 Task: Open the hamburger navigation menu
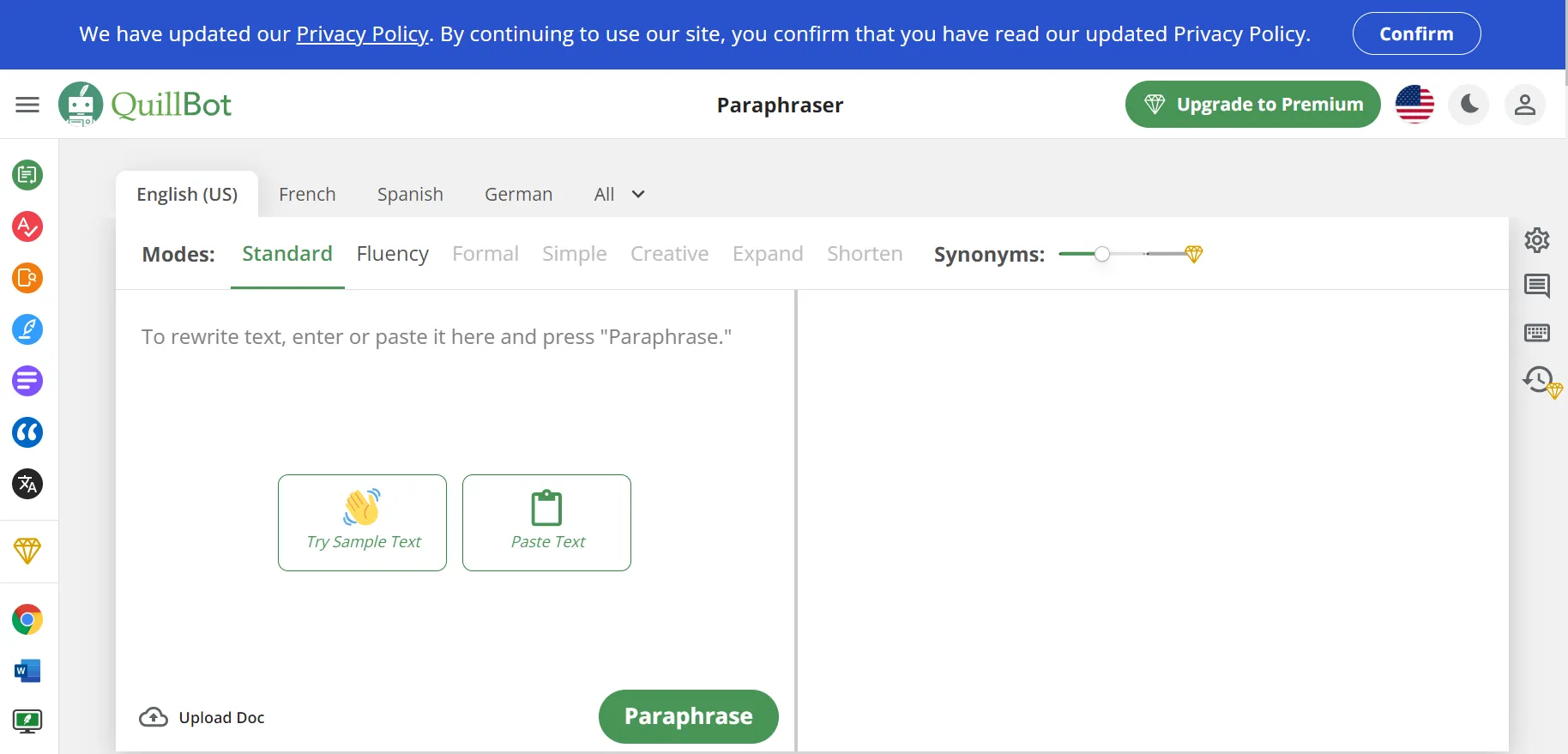27,105
